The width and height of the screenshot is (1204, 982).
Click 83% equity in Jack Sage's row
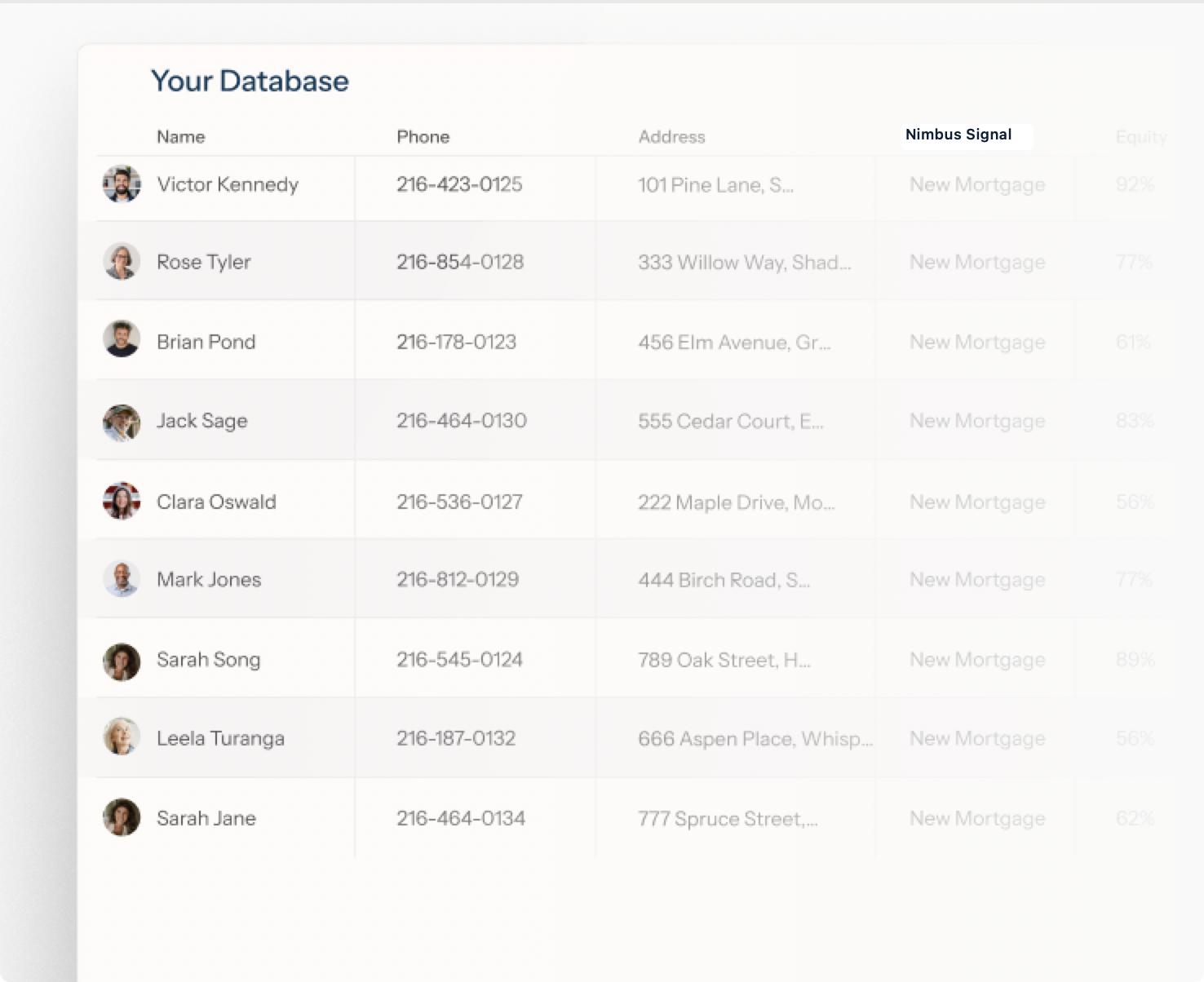pyautogui.click(x=1135, y=422)
